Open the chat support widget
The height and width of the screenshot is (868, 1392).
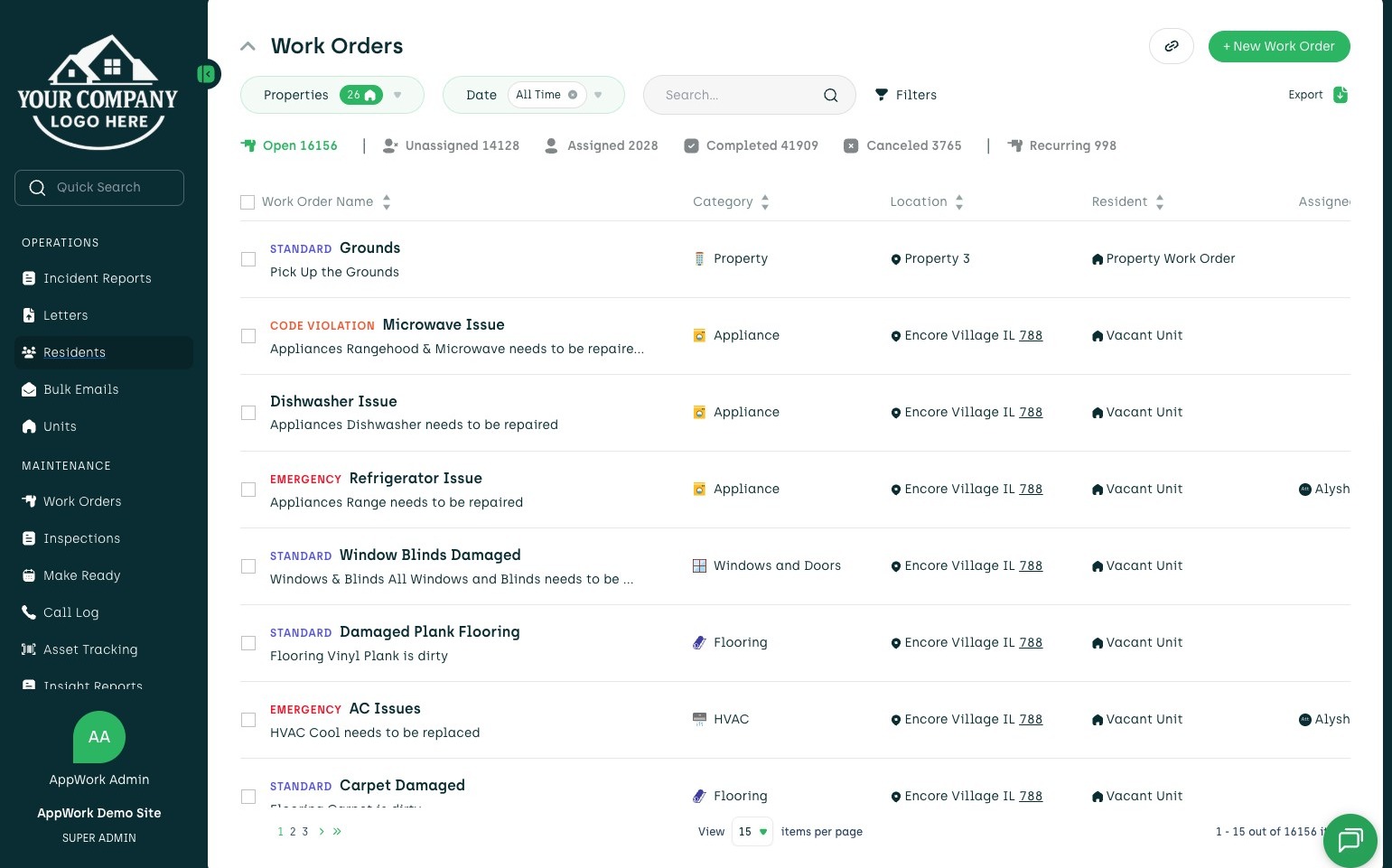[1350, 840]
